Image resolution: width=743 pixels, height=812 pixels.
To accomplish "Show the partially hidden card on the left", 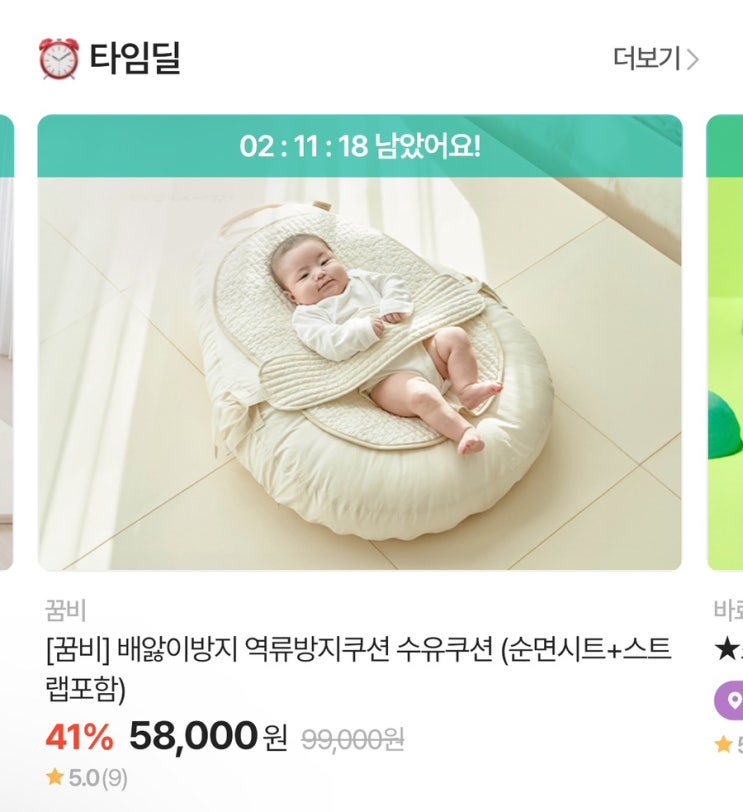I will coord(6,342).
